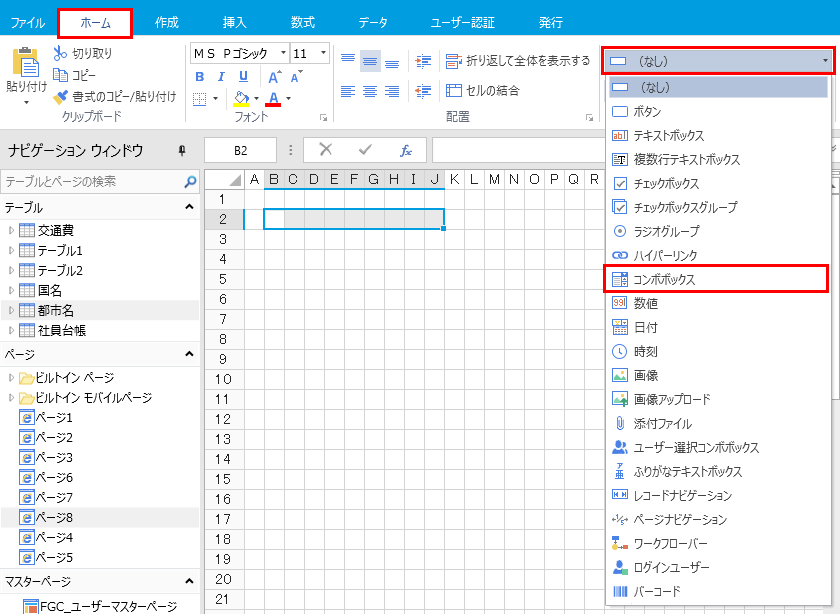Click the search magnifier in navigation pane

[x=190, y=182]
